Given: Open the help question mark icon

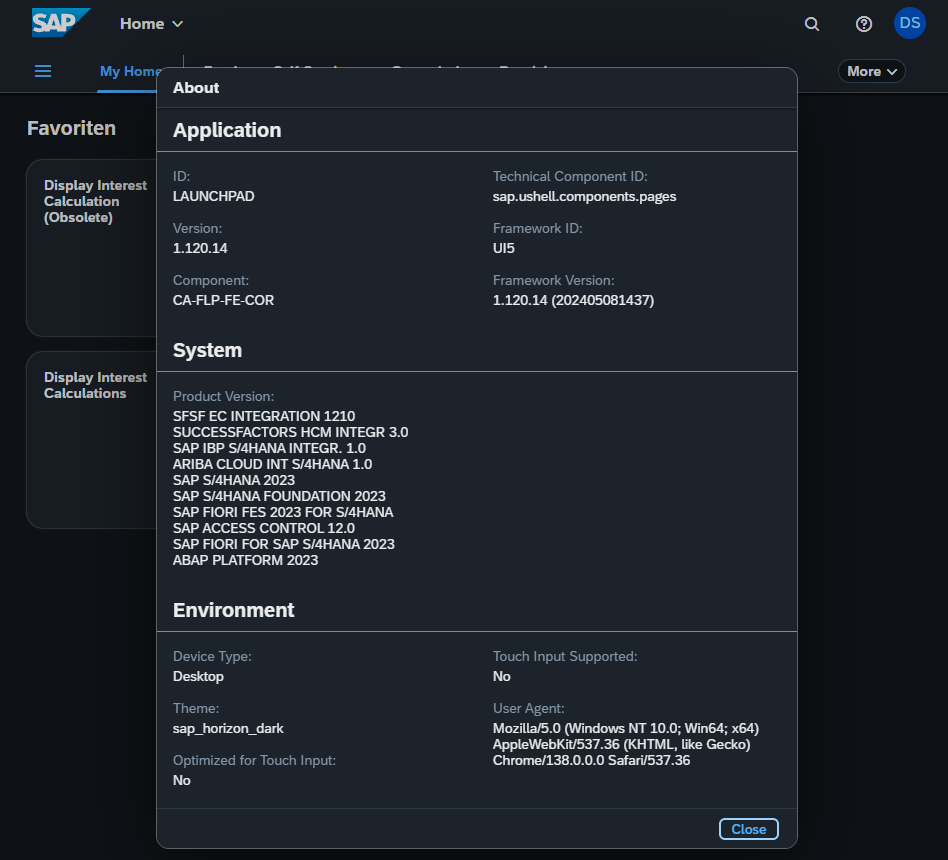Looking at the screenshot, I should click(x=864, y=24).
